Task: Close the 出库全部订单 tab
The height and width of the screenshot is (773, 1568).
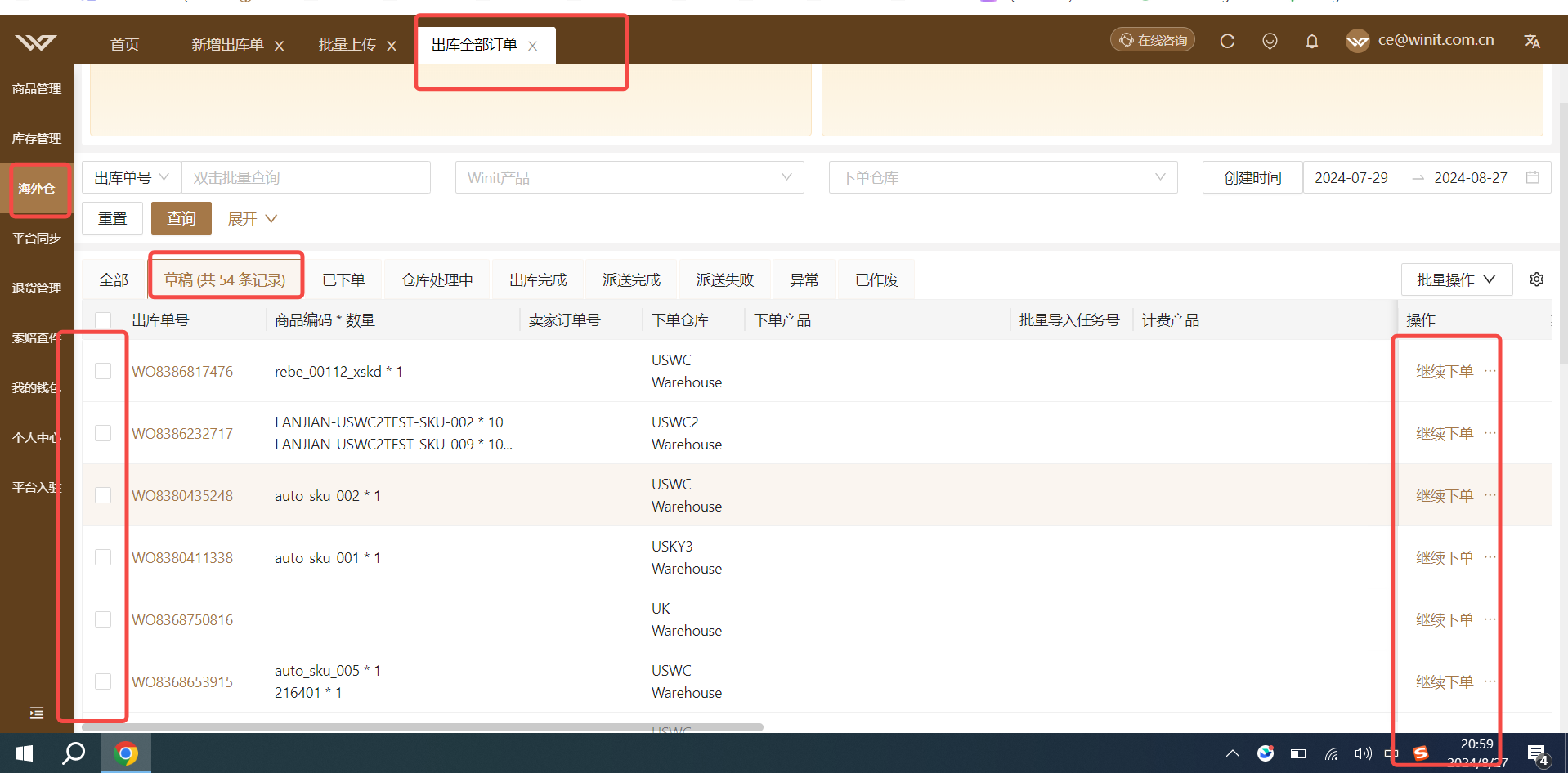Action: pyautogui.click(x=532, y=46)
